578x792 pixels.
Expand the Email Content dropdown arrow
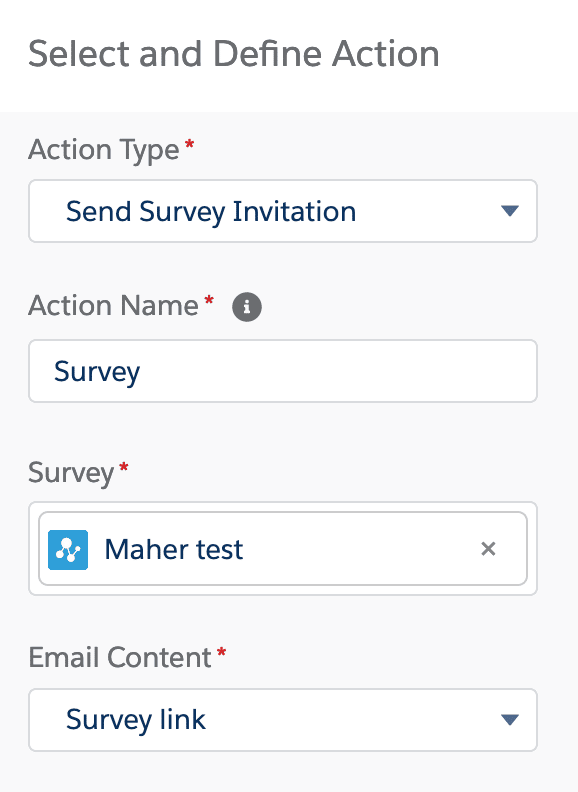tap(510, 719)
